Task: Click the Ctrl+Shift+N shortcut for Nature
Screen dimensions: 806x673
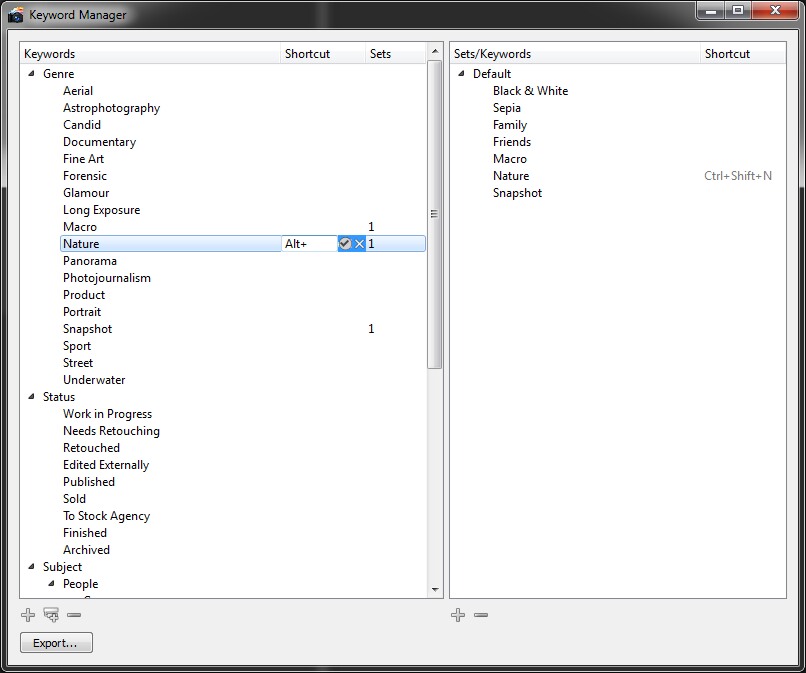Action: click(x=738, y=176)
